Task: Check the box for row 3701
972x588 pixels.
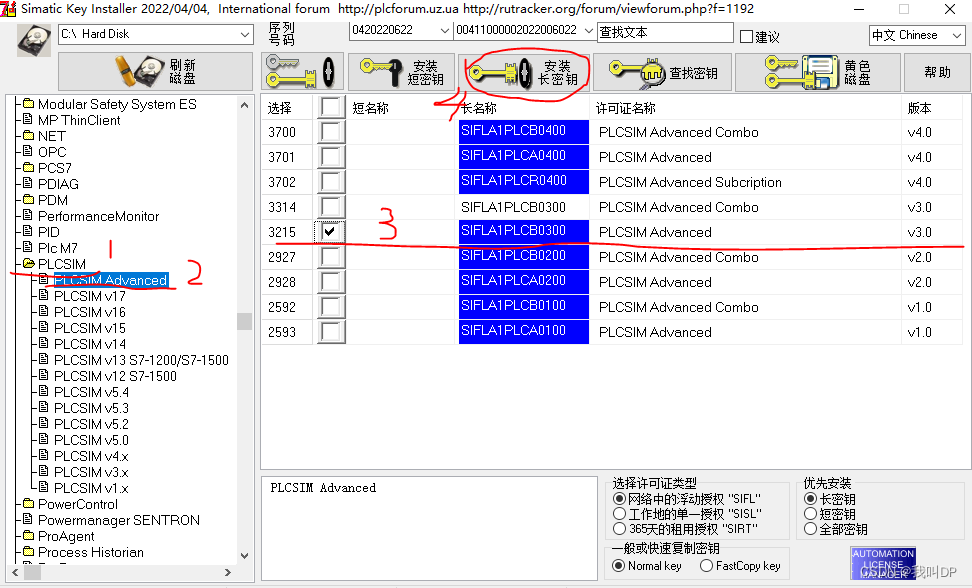Action: click(x=330, y=157)
